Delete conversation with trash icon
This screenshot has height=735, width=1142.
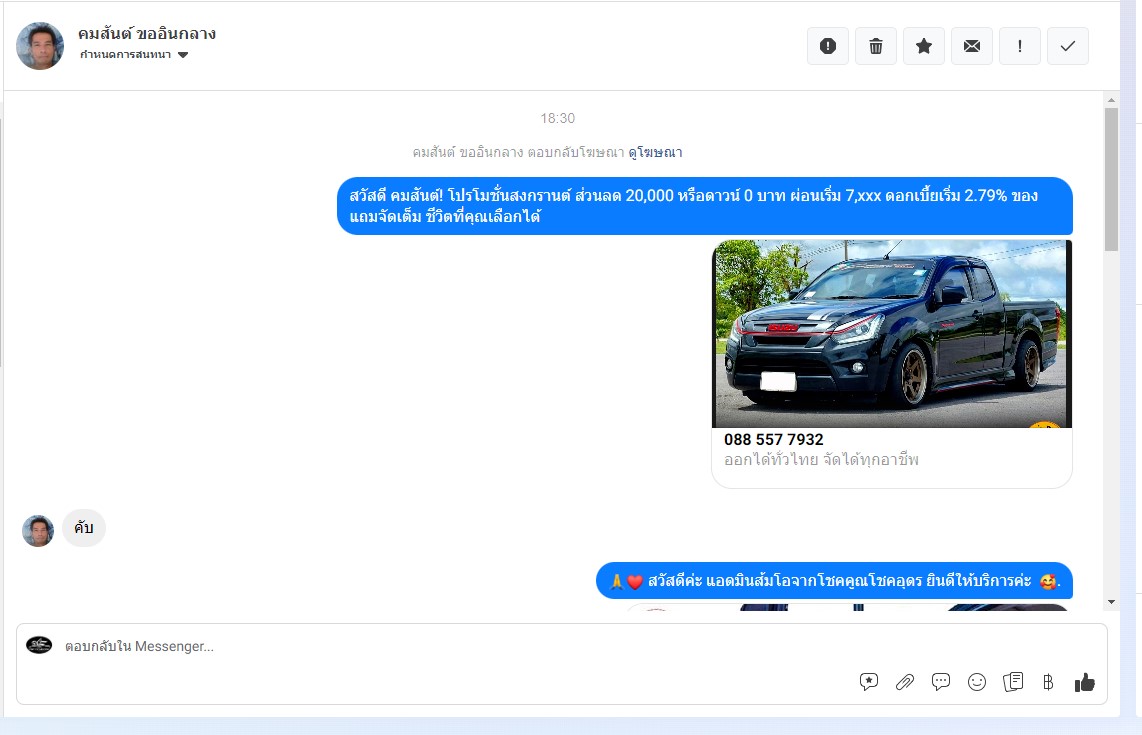click(x=875, y=46)
